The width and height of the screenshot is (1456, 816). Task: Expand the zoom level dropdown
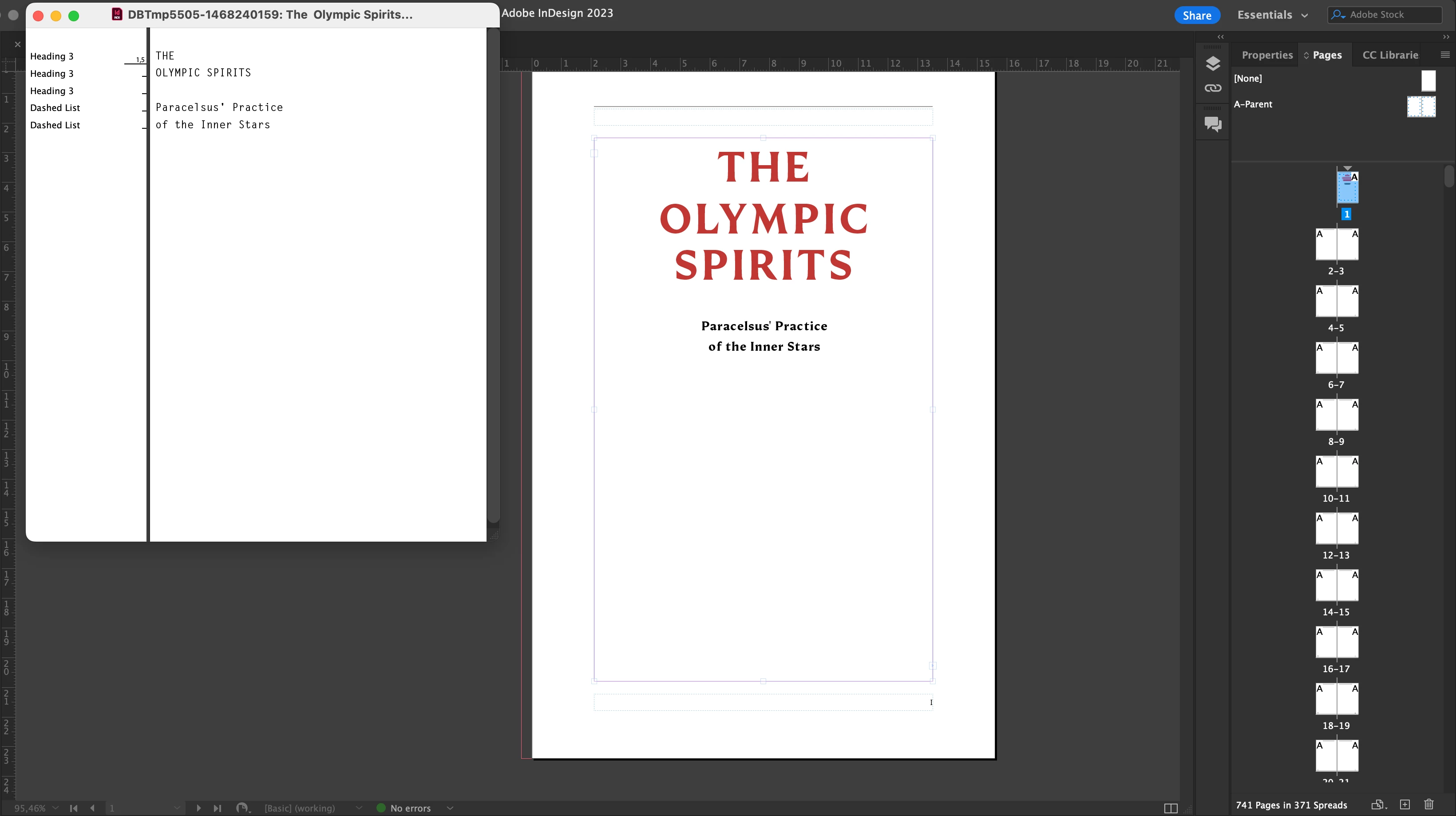pos(55,808)
